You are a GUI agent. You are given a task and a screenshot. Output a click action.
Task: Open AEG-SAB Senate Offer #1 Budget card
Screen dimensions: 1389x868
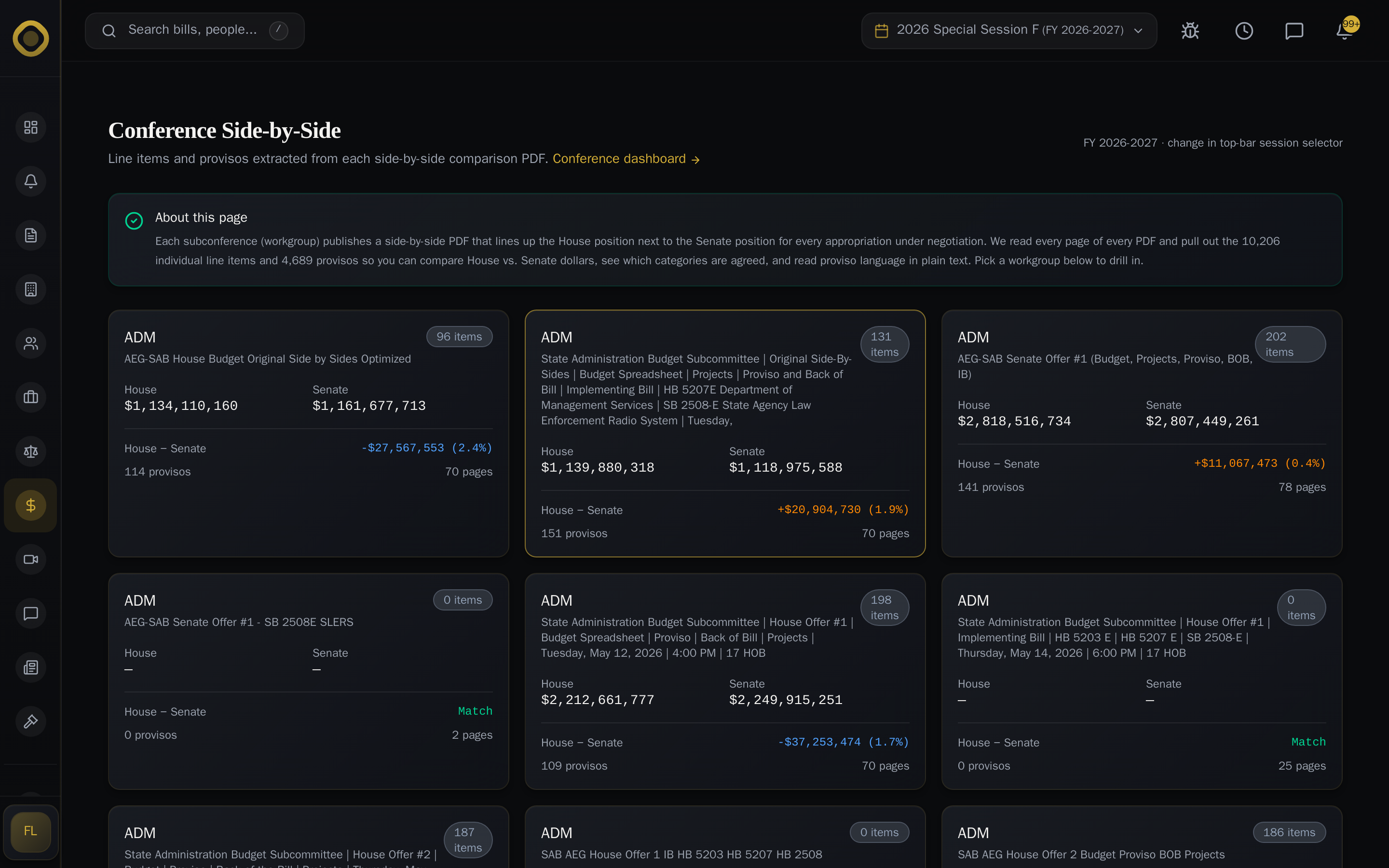point(1142,434)
